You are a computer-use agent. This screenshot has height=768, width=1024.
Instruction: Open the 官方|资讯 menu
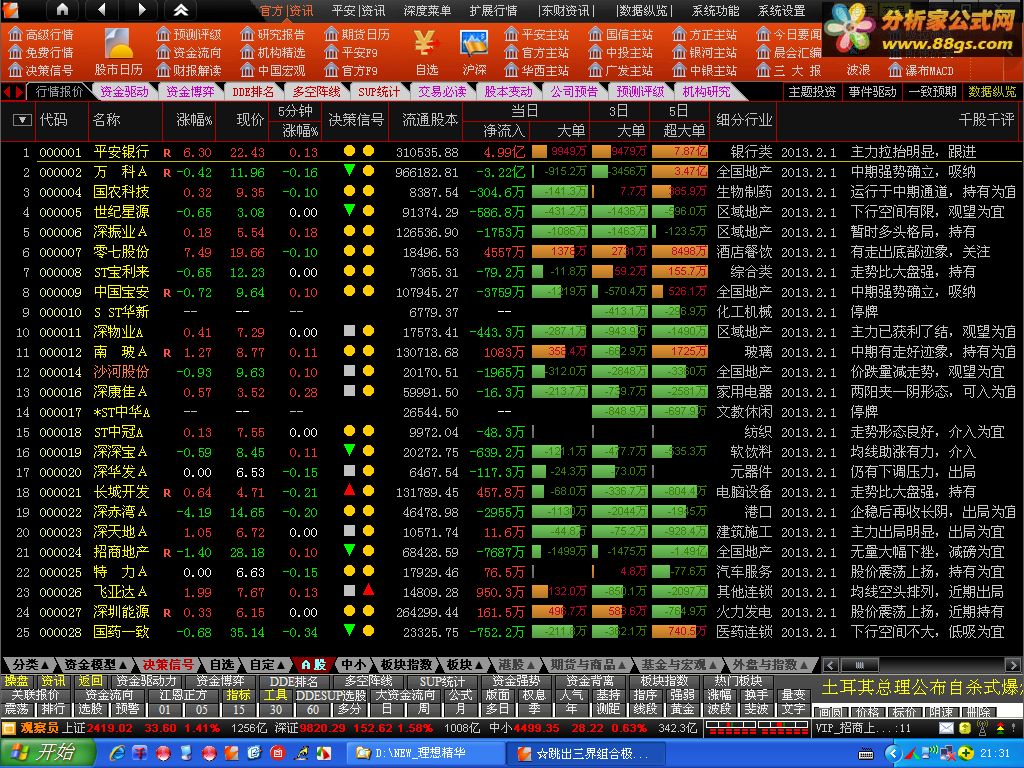[x=286, y=10]
